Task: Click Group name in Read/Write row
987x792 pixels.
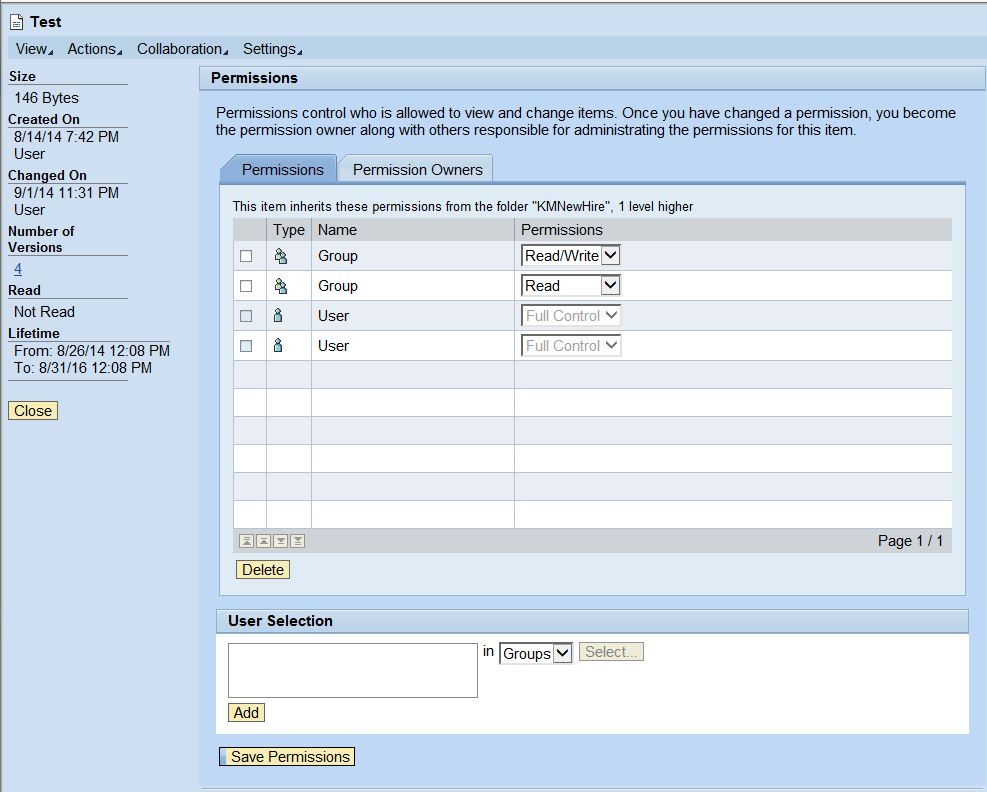Action: [337, 256]
